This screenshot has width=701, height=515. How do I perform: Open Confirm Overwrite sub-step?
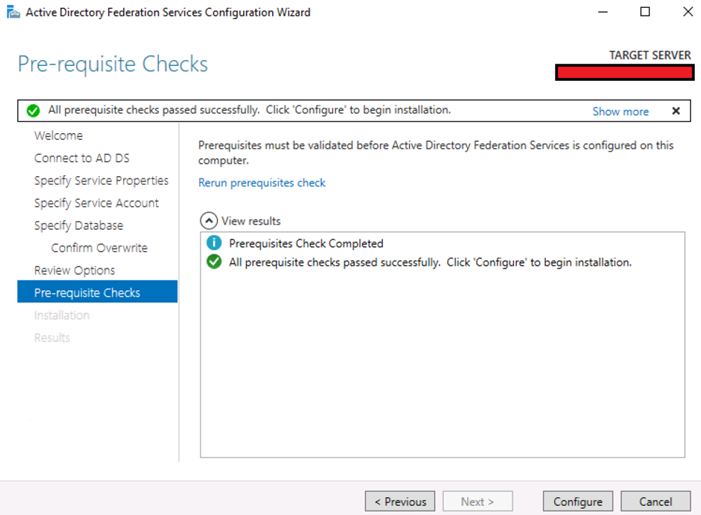pos(99,248)
